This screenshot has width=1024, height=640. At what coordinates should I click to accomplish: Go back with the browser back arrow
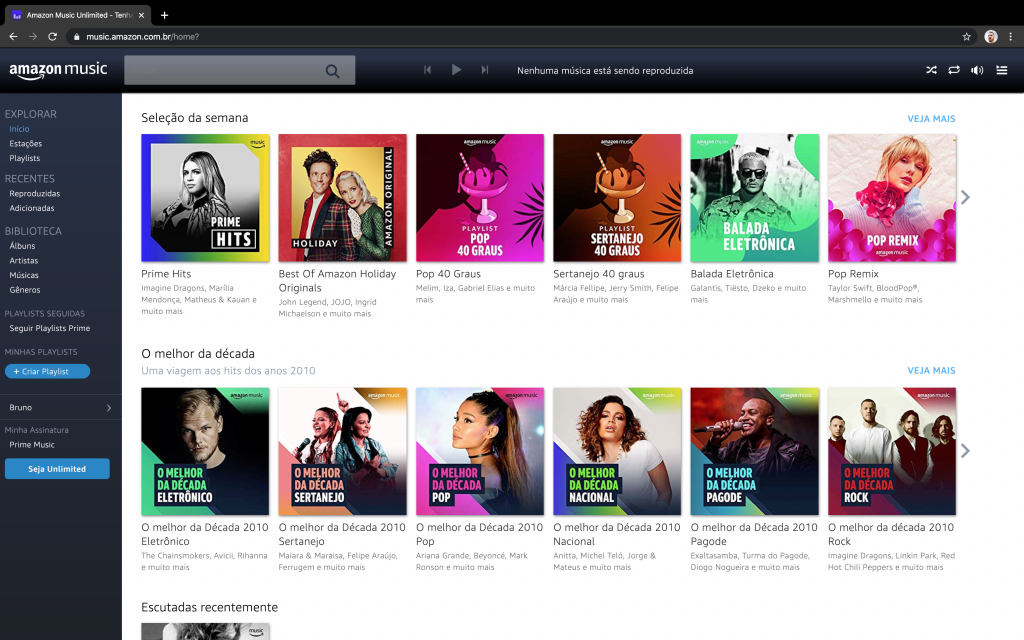click(13, 37)
